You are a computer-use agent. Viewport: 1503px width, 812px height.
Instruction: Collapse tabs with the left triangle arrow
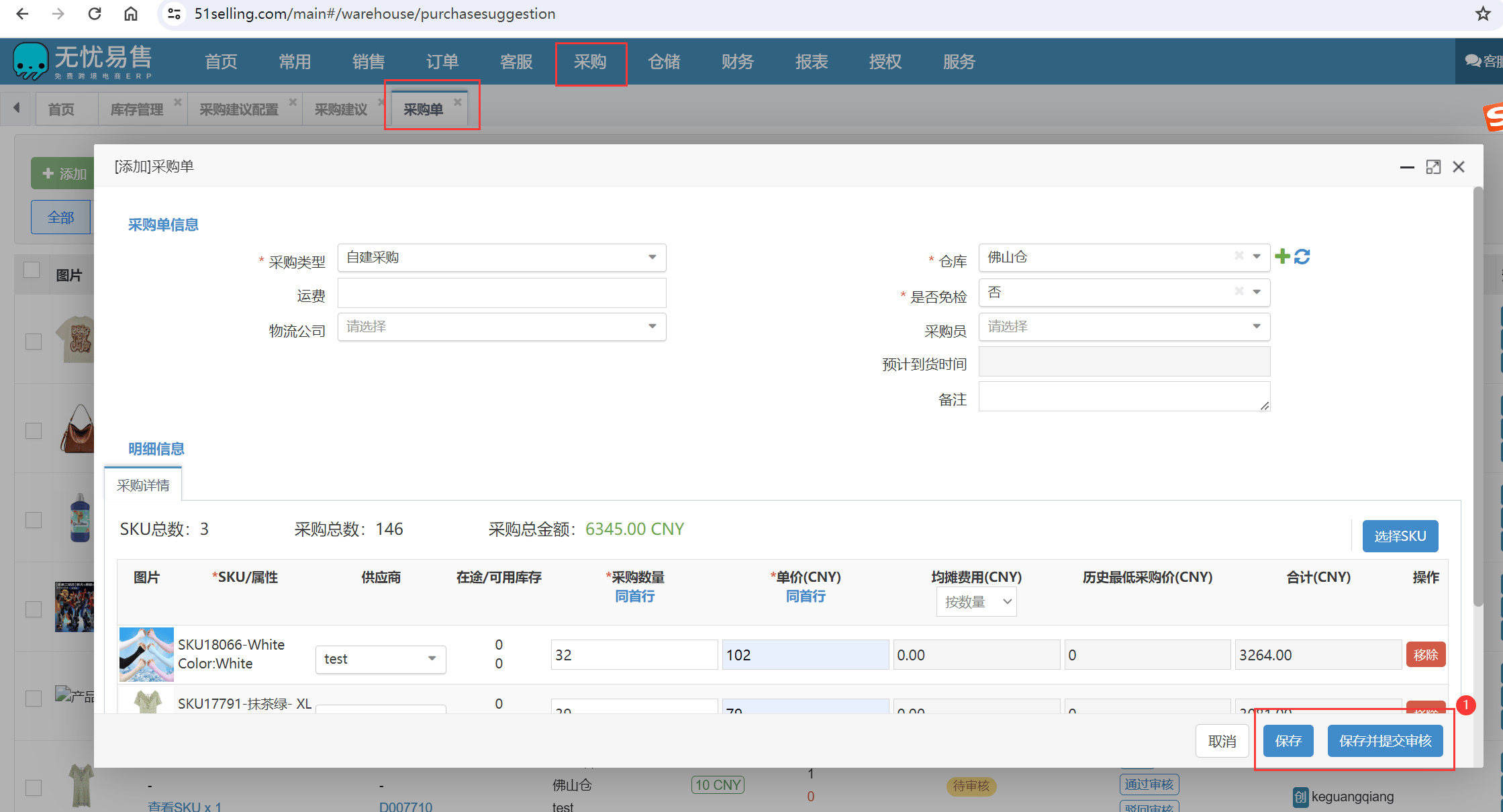click(x=17, y=107)
